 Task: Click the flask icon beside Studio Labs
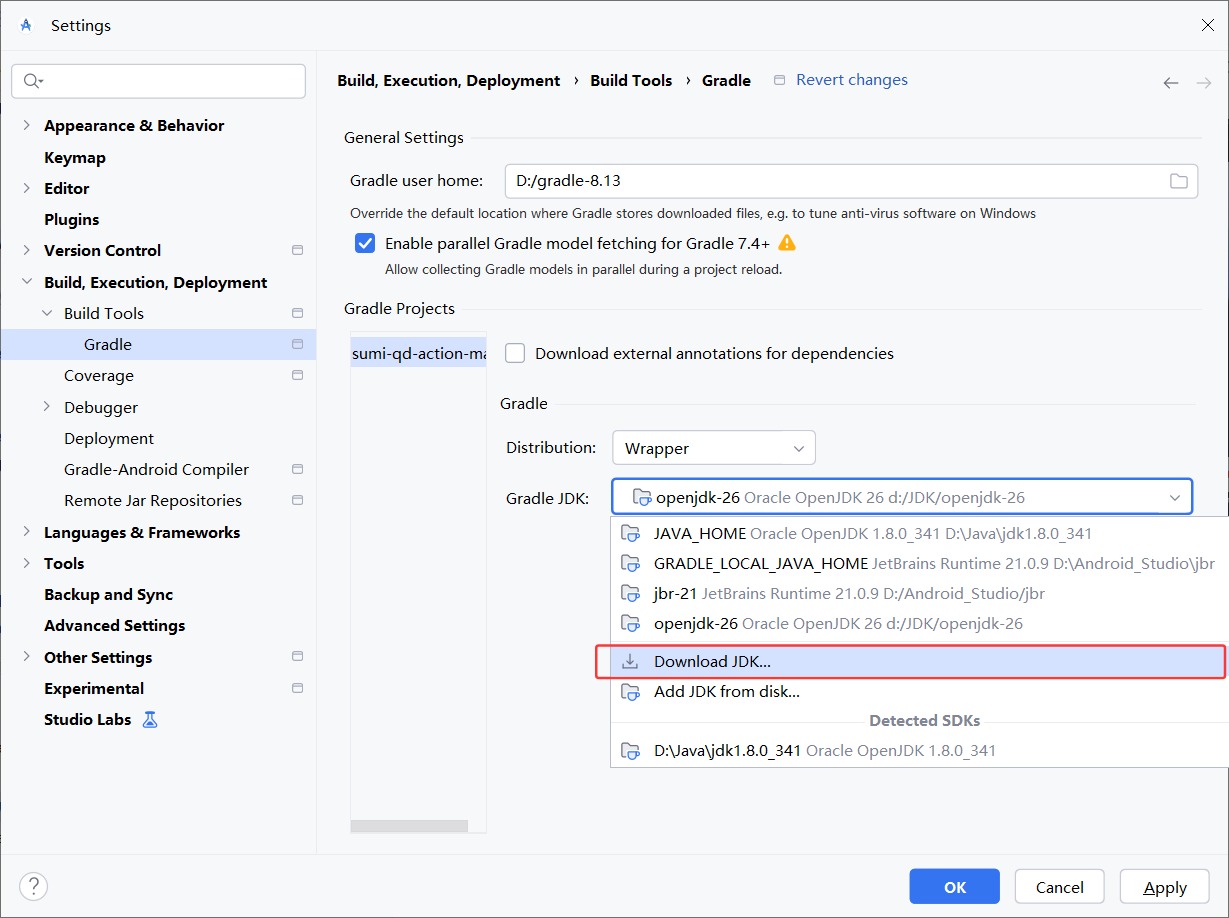[150, 719]
